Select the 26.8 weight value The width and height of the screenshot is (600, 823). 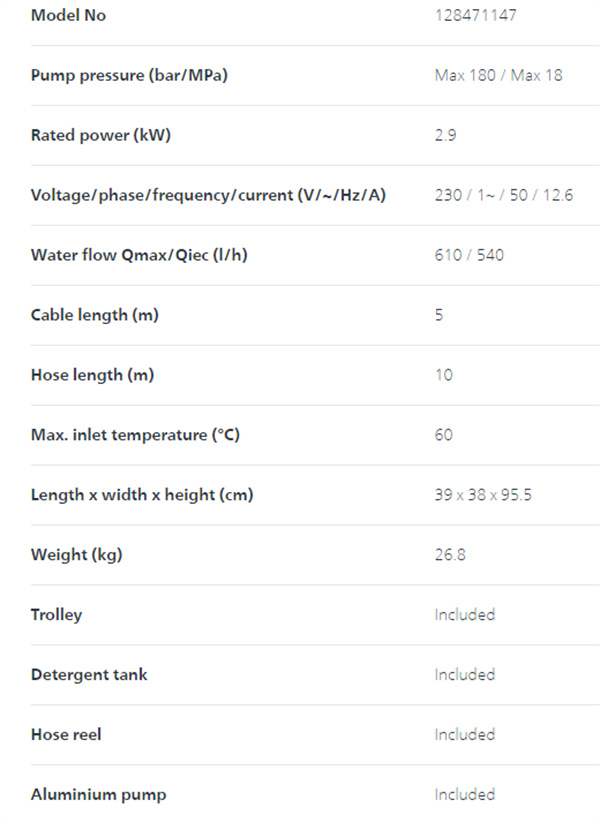pos(450,555)
